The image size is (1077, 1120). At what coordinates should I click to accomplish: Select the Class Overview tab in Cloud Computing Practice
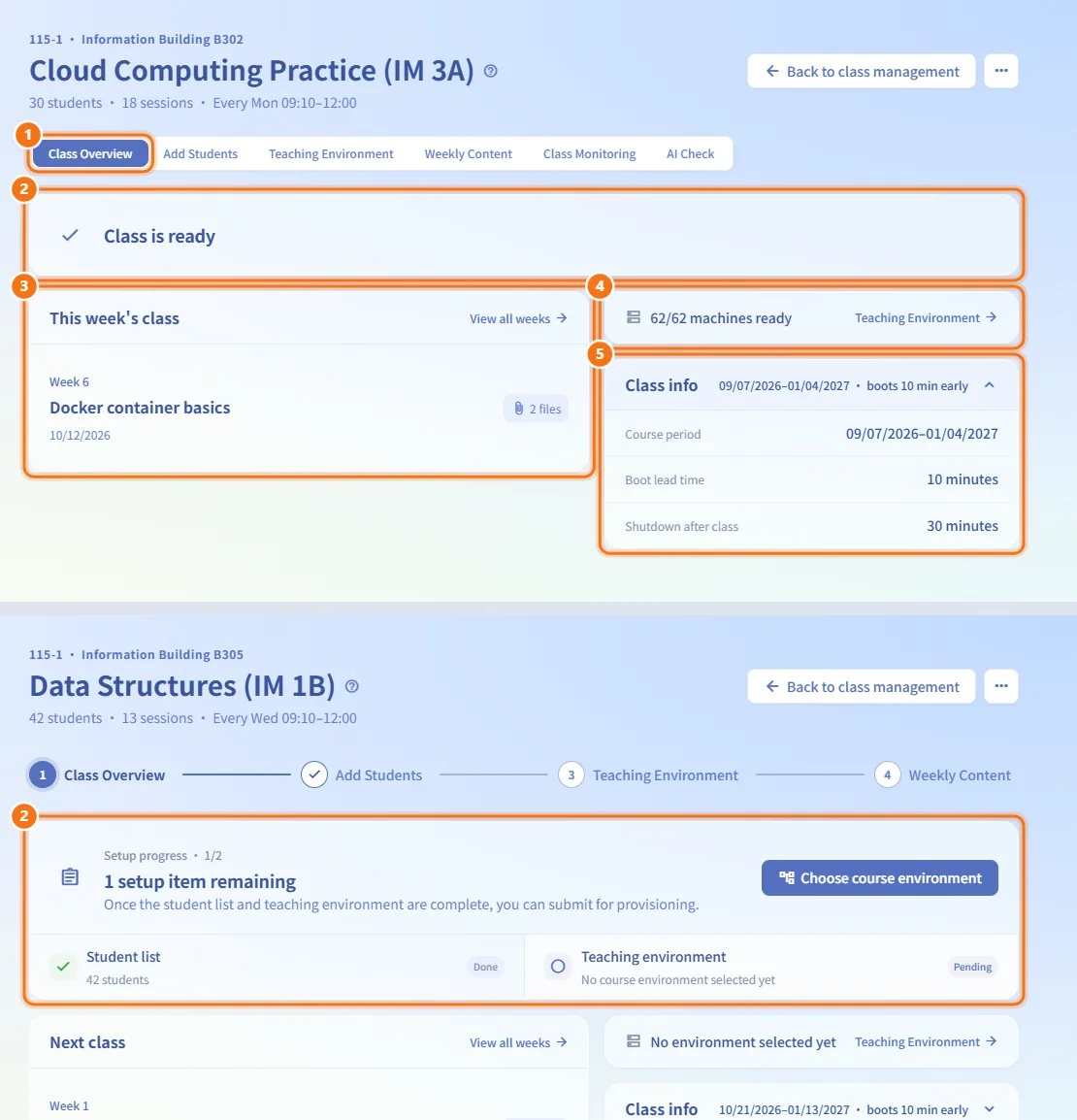coord(90,153)
